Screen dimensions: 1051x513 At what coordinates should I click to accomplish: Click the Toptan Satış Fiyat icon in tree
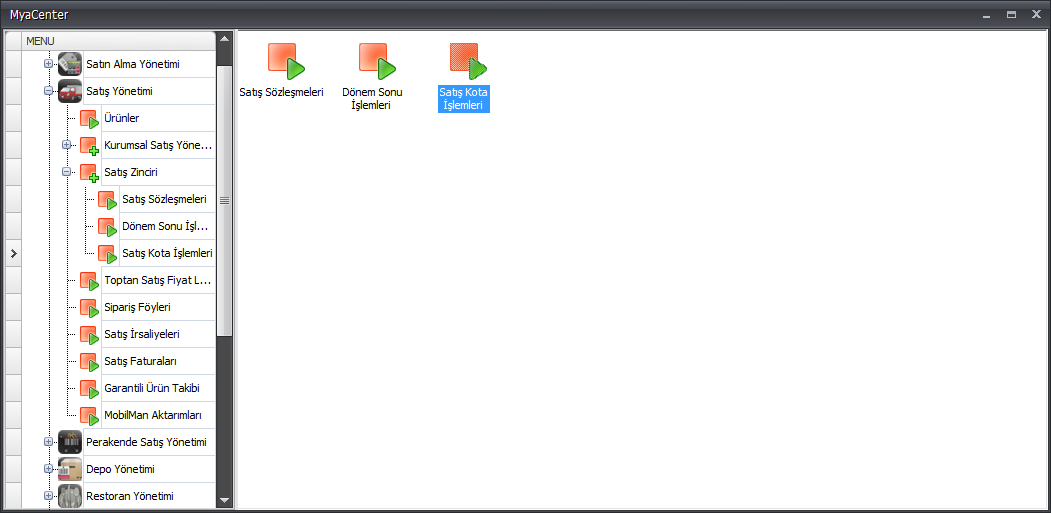pyautogui.click(x=89, y=280)
